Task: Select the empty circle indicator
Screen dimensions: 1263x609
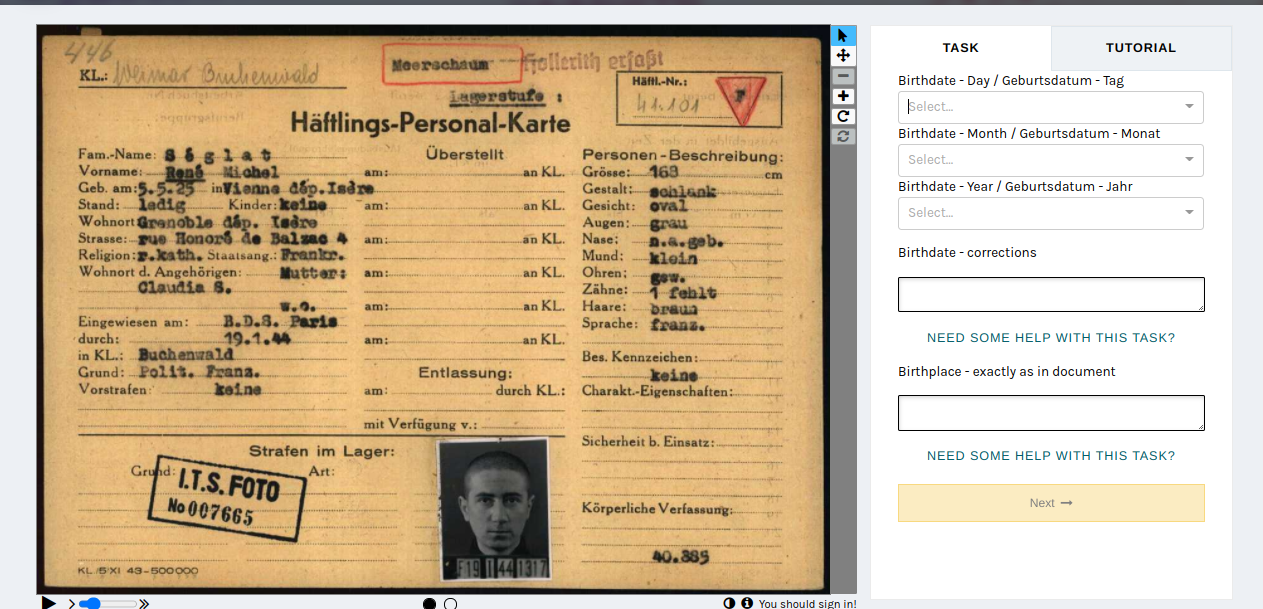Action: tap(450, 603)
